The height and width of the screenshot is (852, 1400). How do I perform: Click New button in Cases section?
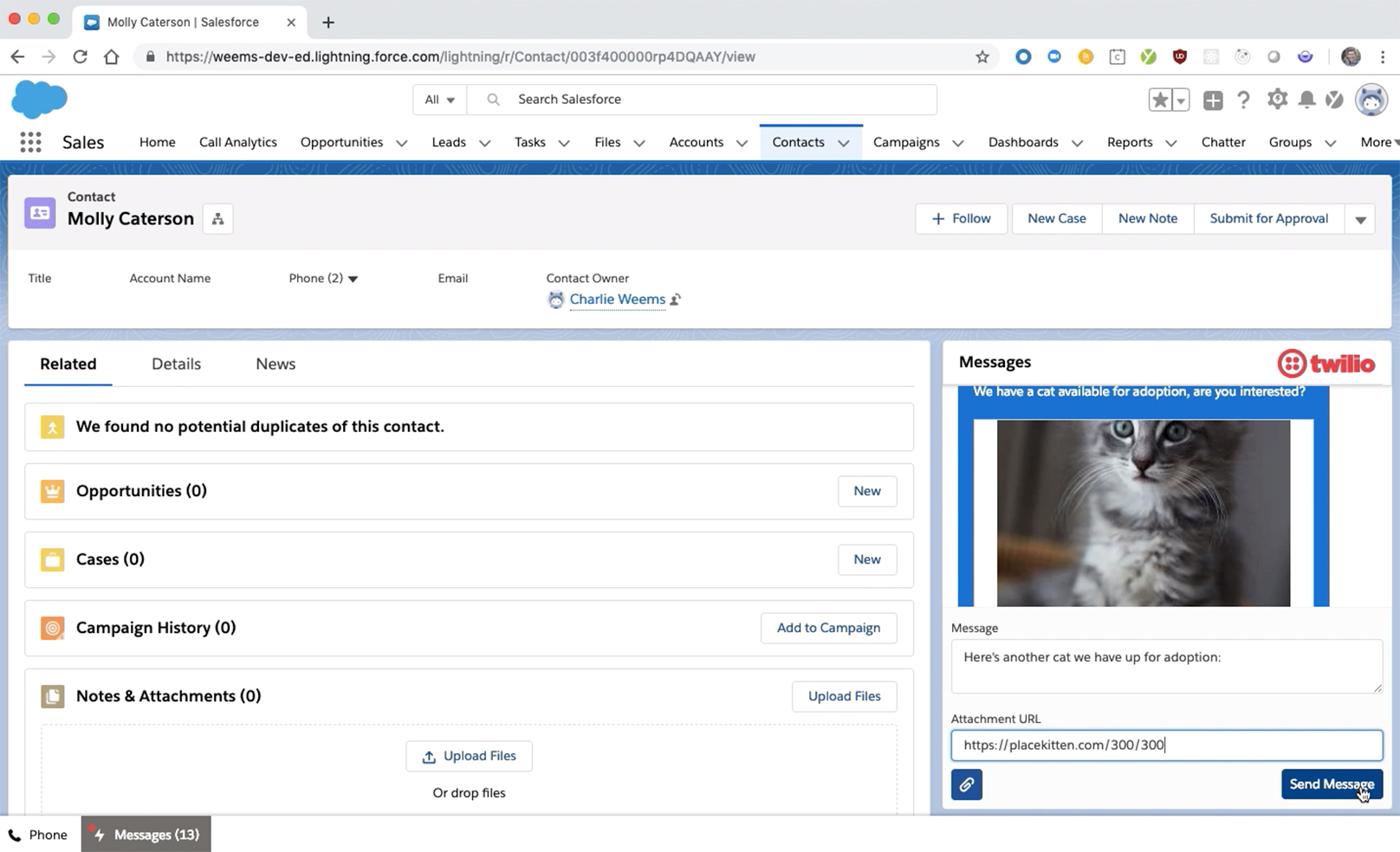pyautogui.click(x=867, y=559)
